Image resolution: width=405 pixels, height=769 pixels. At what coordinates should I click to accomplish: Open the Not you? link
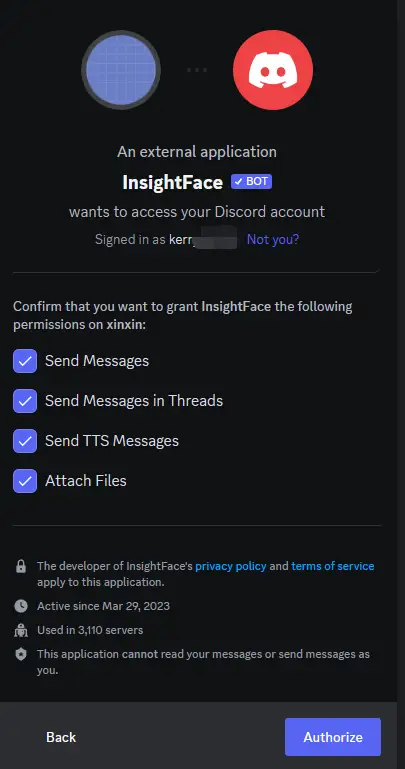273,239
